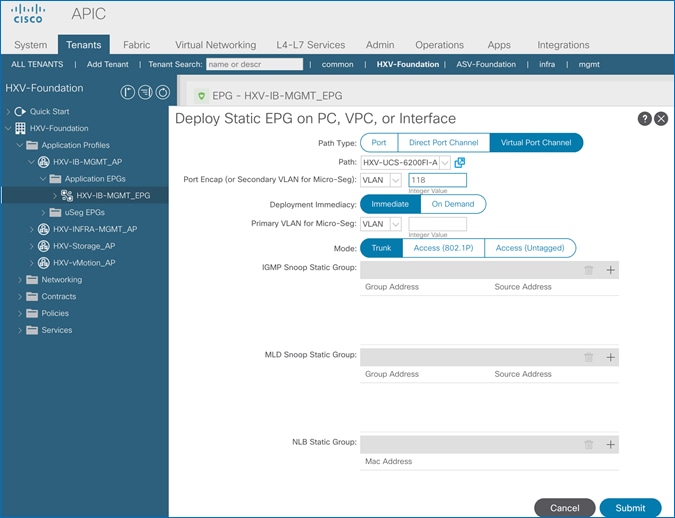675x518 pixels.
Task: Click the Cisco logo
Action: [x=28, y=14]
